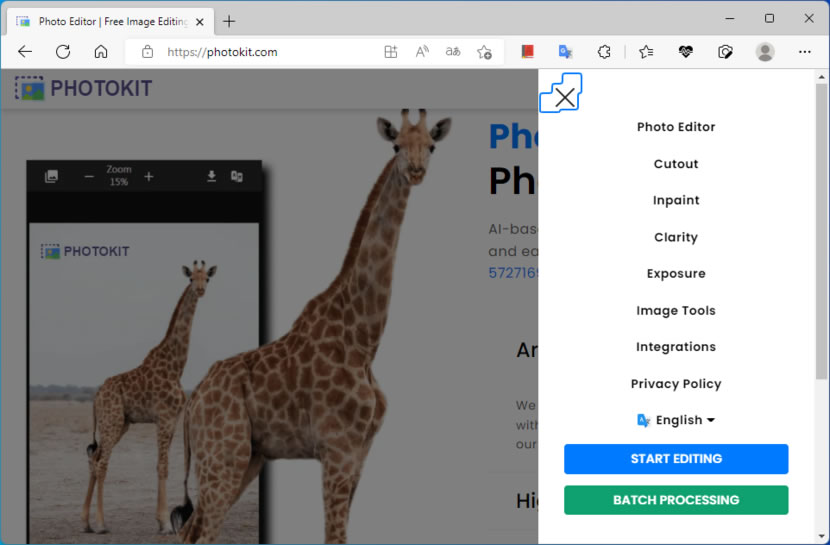Viewport: 830px width, 545px height.
Task: Close the side navigation menu
Action: coord(564,97)
